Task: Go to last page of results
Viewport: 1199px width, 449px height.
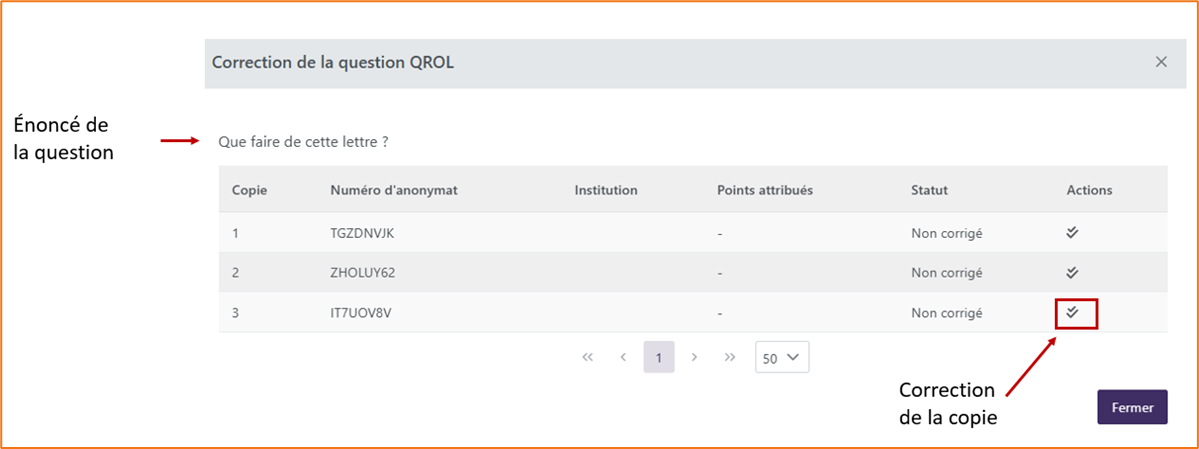Action: point(729,357)
